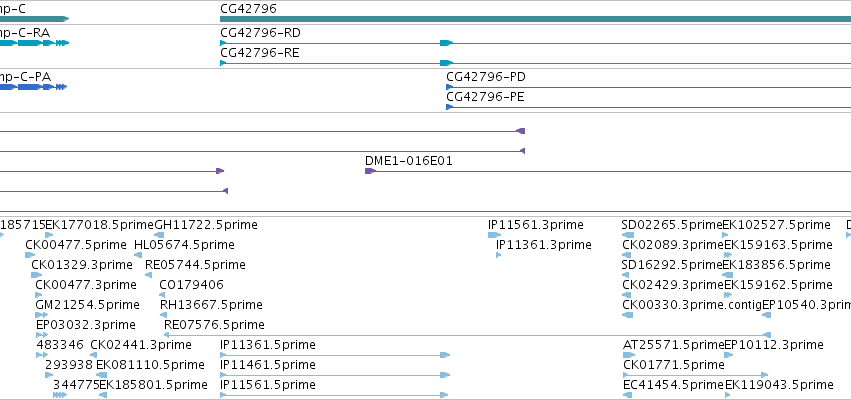Click EST AT25571.5prime
Screen dimensions: 851x400
(674, 345)
